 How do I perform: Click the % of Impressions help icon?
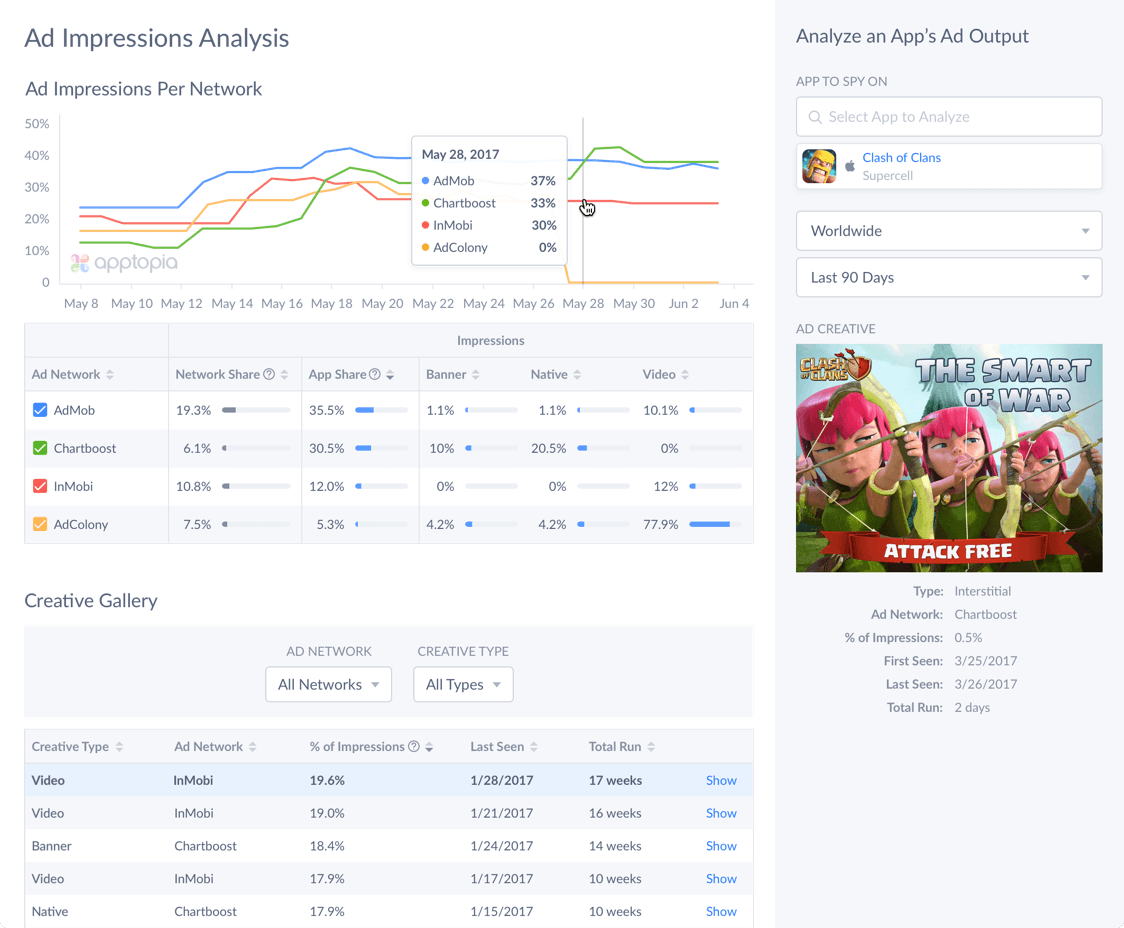[414, 746]
